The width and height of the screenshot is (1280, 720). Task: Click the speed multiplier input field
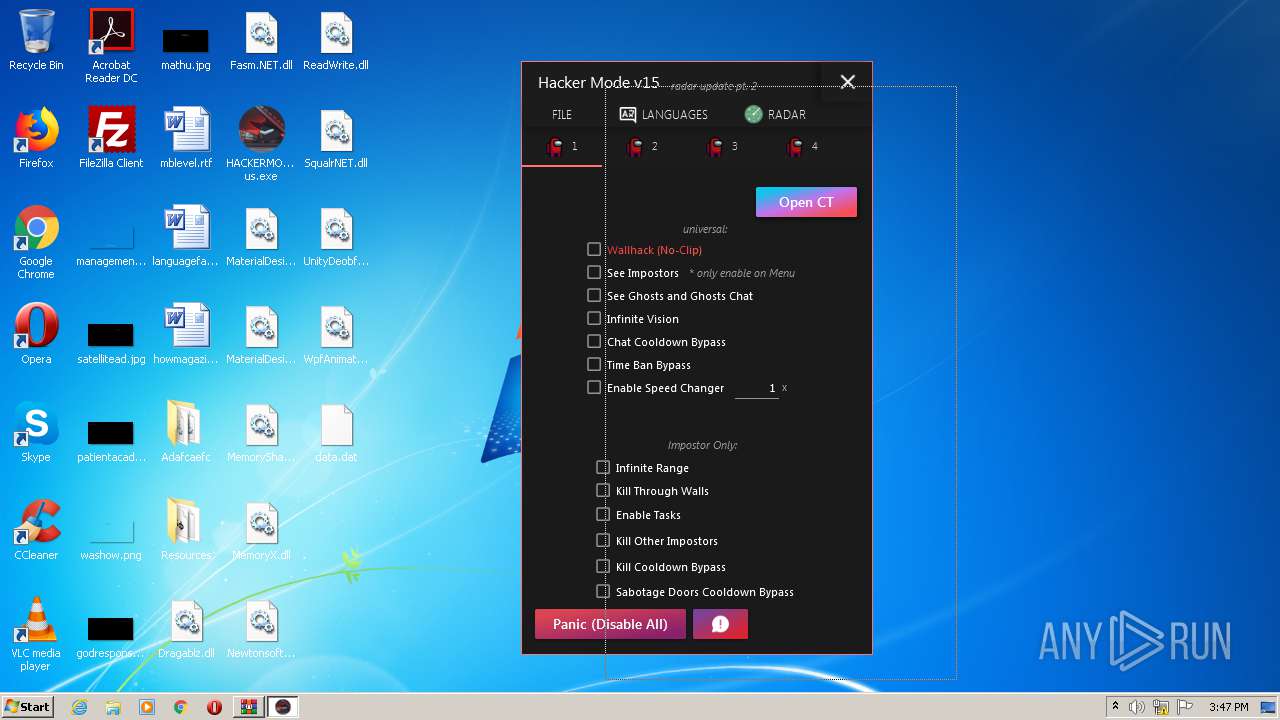coord(757,388)
